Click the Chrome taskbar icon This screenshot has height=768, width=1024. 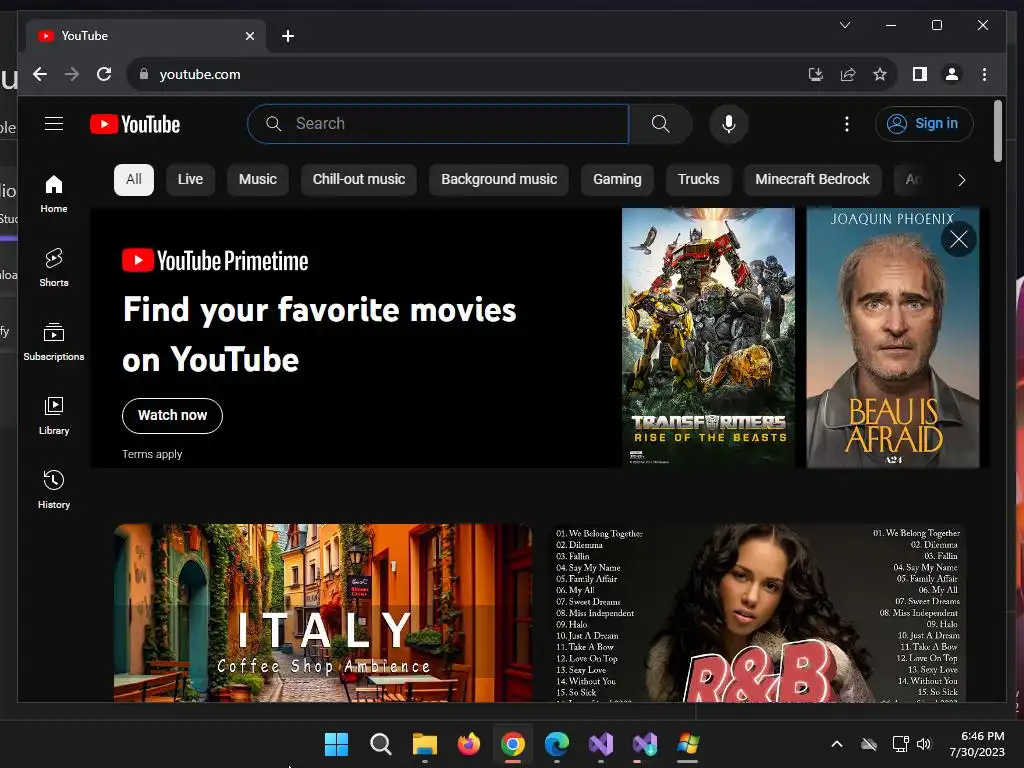[513, 744]
